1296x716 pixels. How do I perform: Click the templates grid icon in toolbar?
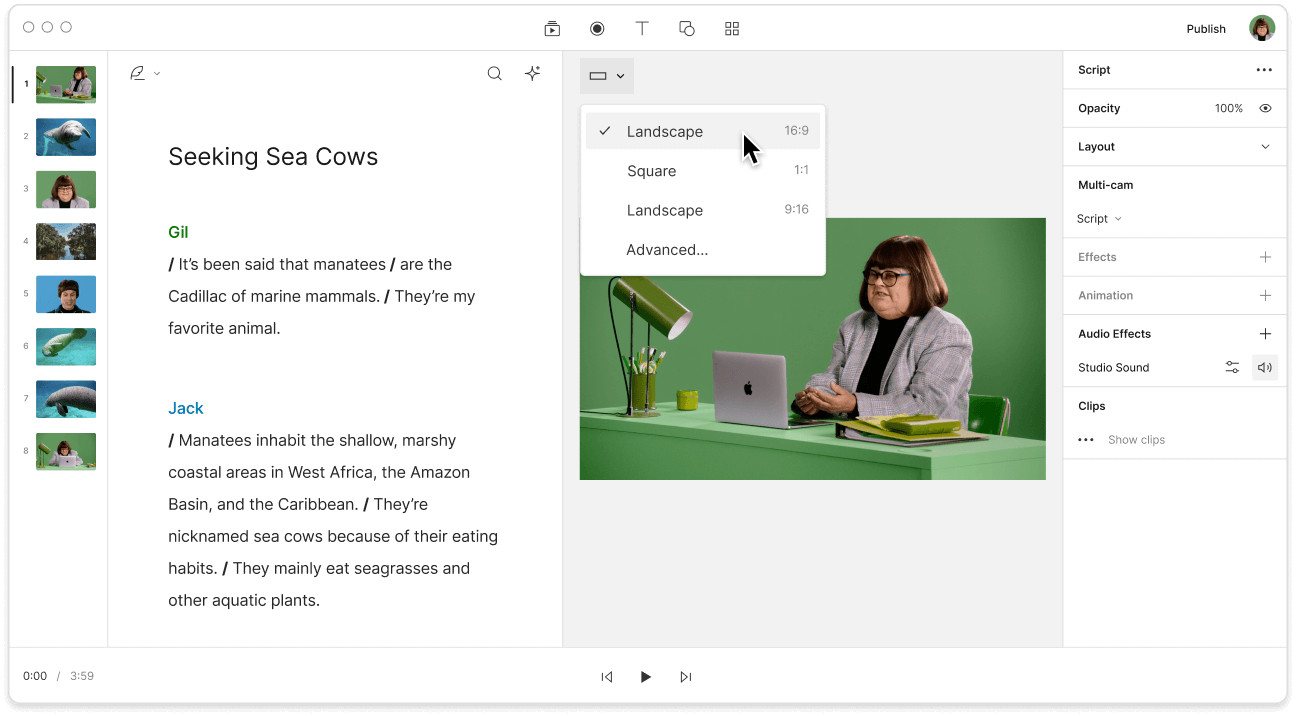(731, 28)
